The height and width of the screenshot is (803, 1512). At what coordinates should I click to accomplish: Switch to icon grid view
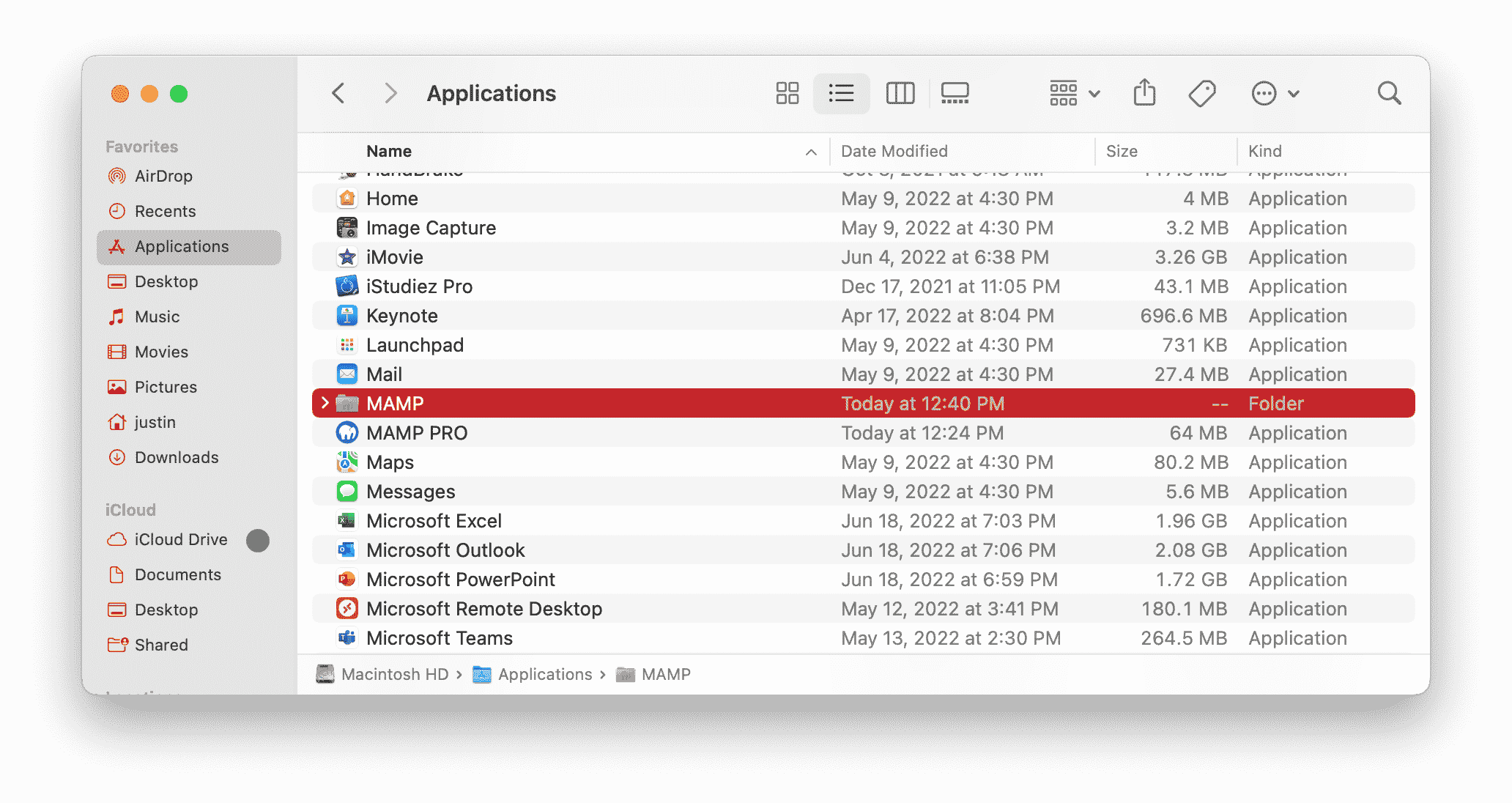pos(787,93)
